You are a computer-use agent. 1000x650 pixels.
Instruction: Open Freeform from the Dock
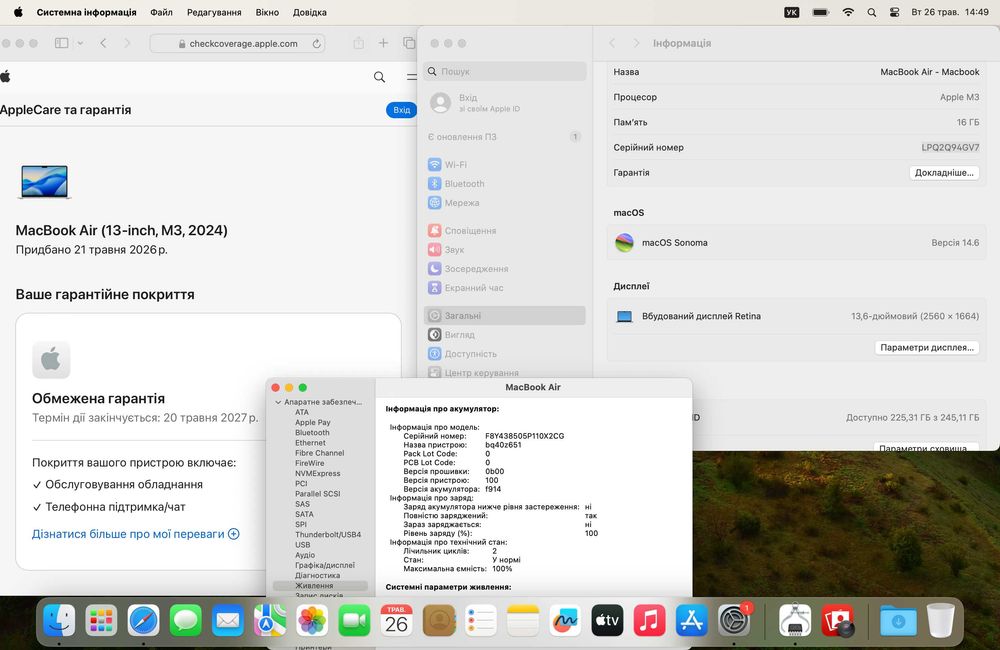click(564, 621)
